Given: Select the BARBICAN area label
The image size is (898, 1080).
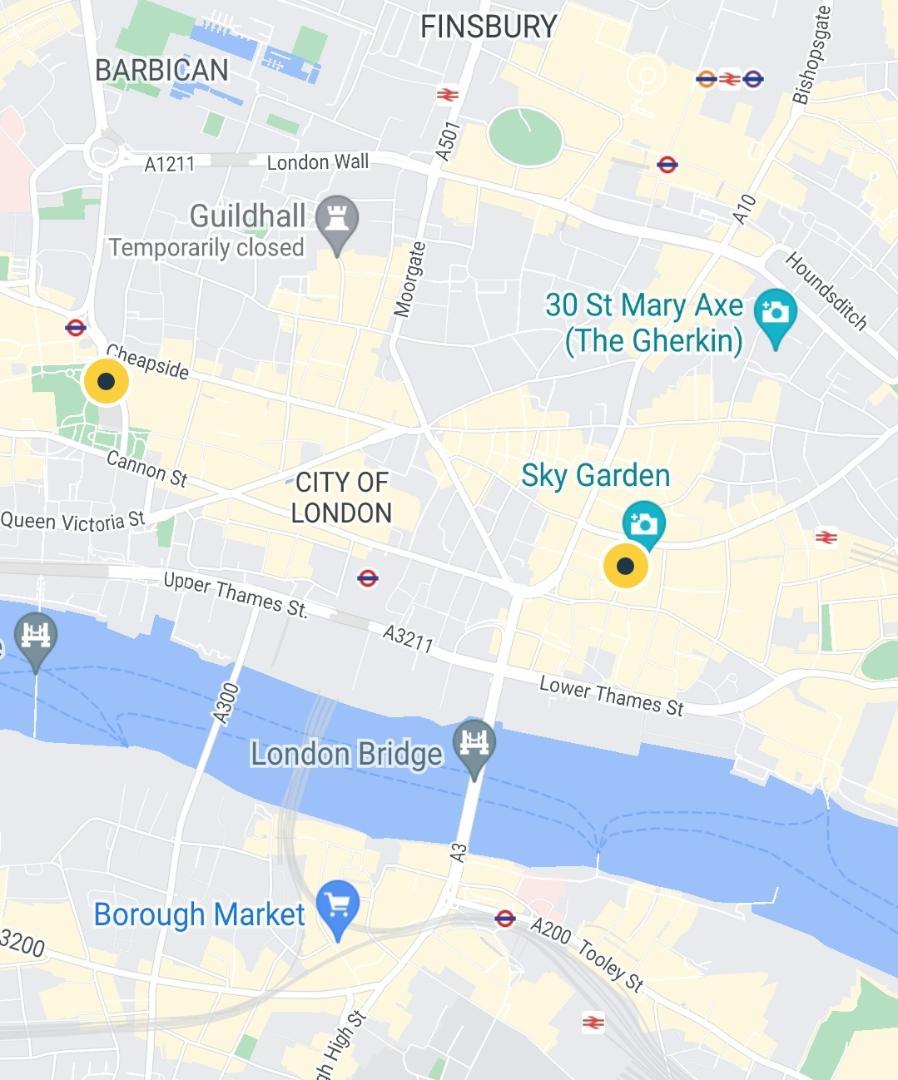Looking at the screenshot, I should pos(162,70).
